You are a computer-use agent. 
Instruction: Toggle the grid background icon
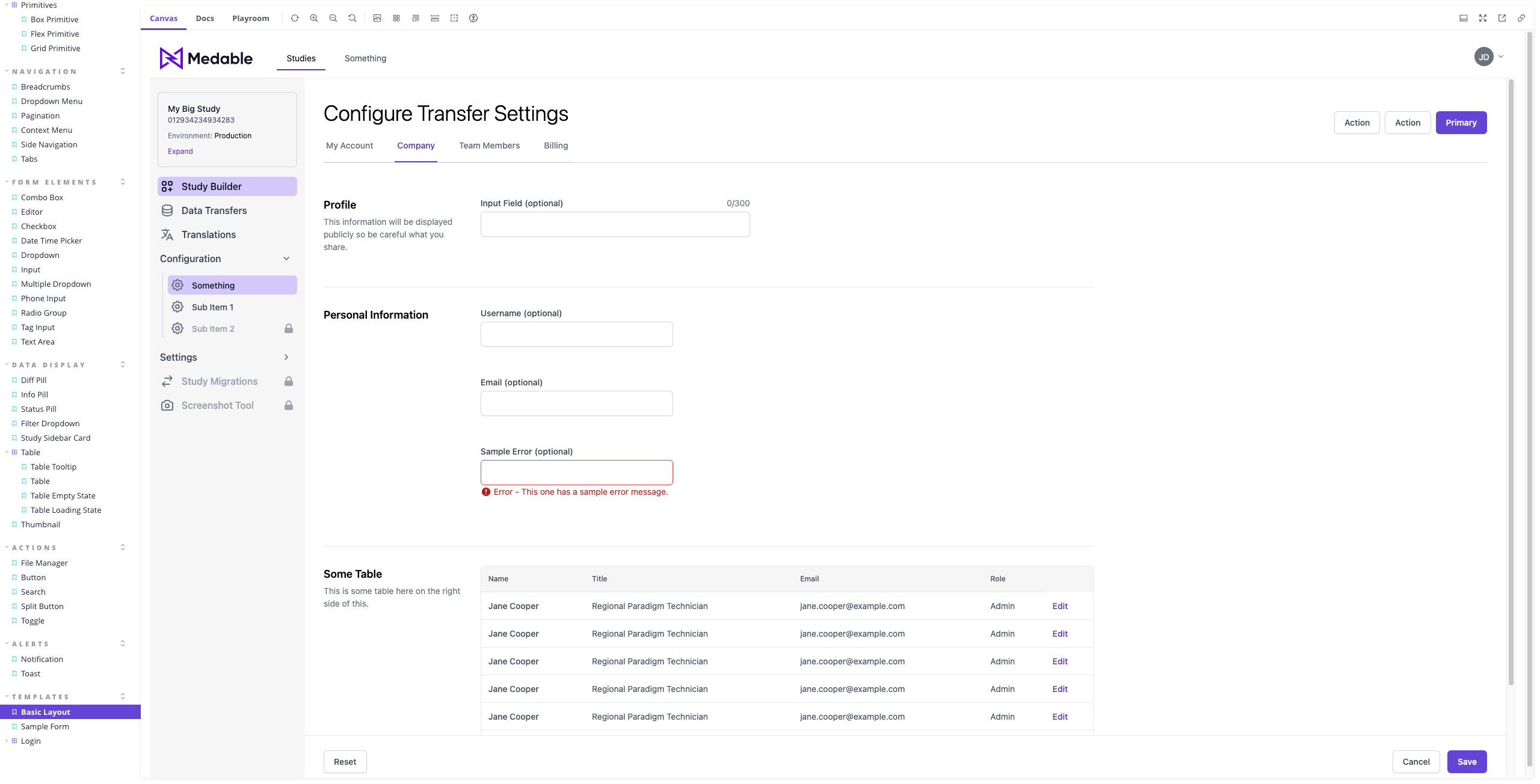pyautogui.click(x=396, y=18)
